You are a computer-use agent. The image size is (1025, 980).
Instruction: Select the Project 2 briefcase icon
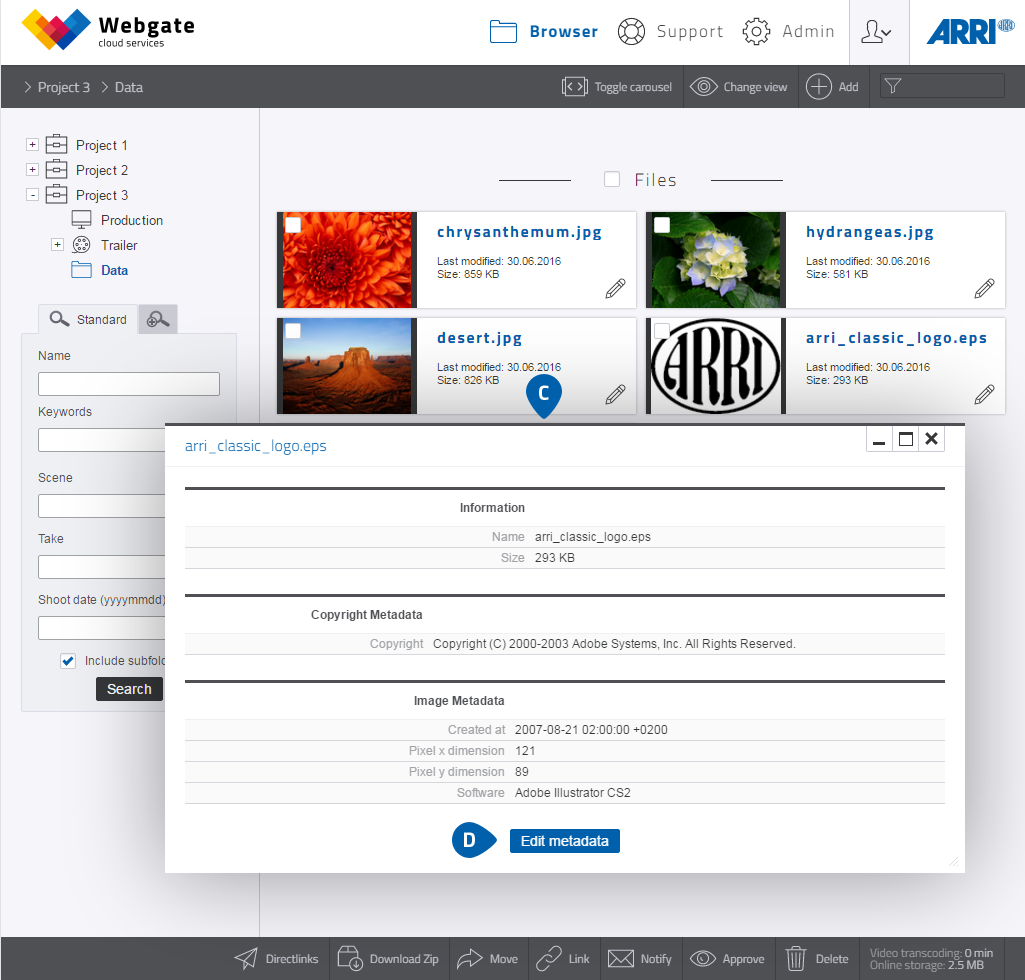(56, 169)
